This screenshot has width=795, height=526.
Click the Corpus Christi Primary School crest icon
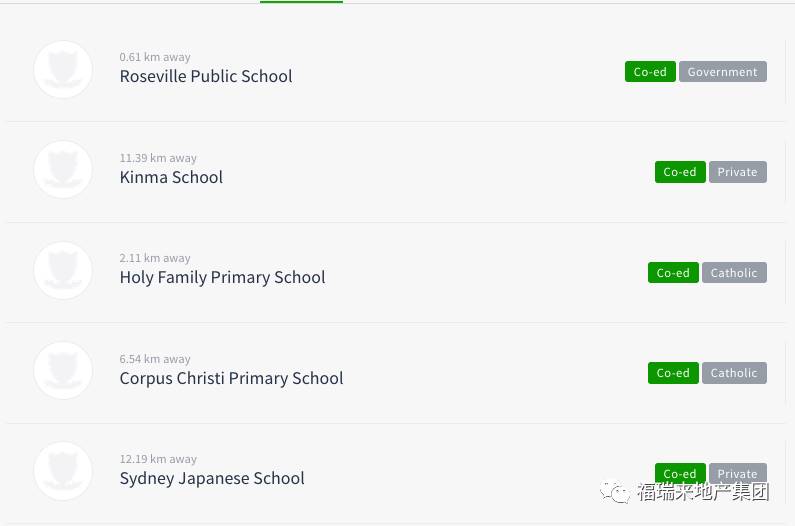click(x=63, y=370)
